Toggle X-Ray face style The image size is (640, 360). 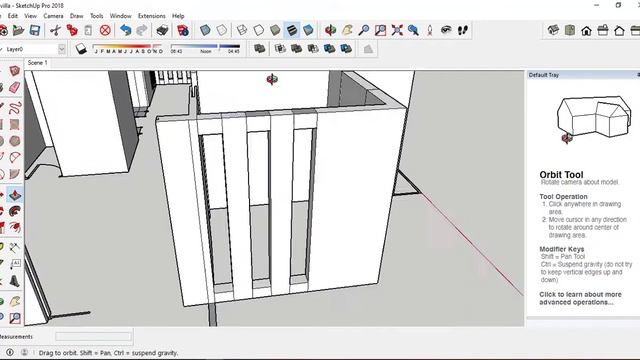205,30
